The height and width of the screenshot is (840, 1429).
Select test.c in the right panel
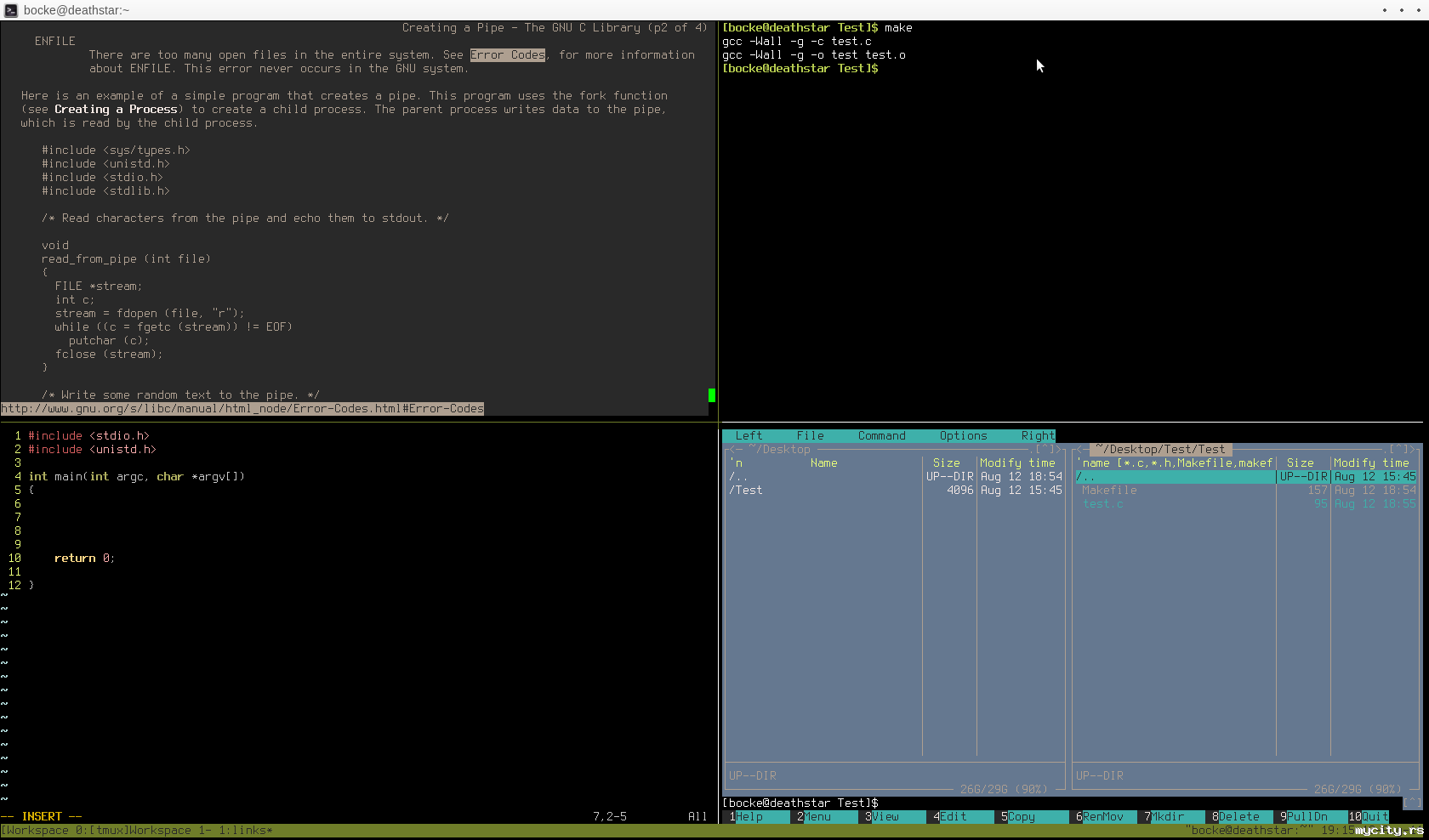click(x=1102, y=504)
